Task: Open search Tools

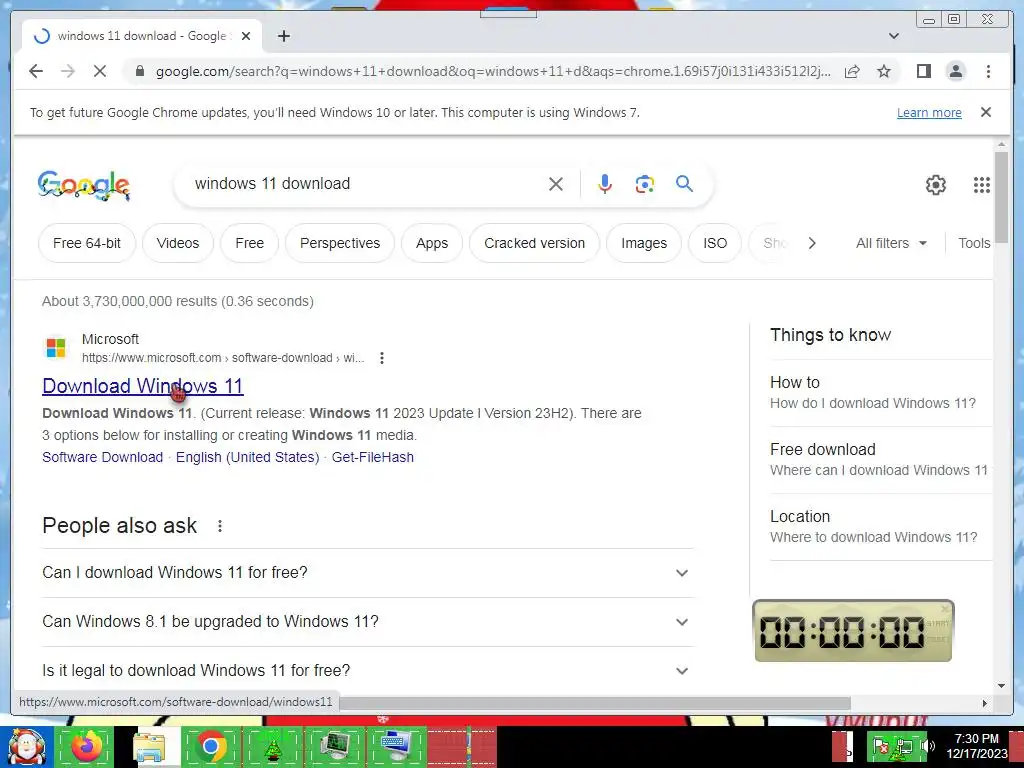Action: coord(974,243)
